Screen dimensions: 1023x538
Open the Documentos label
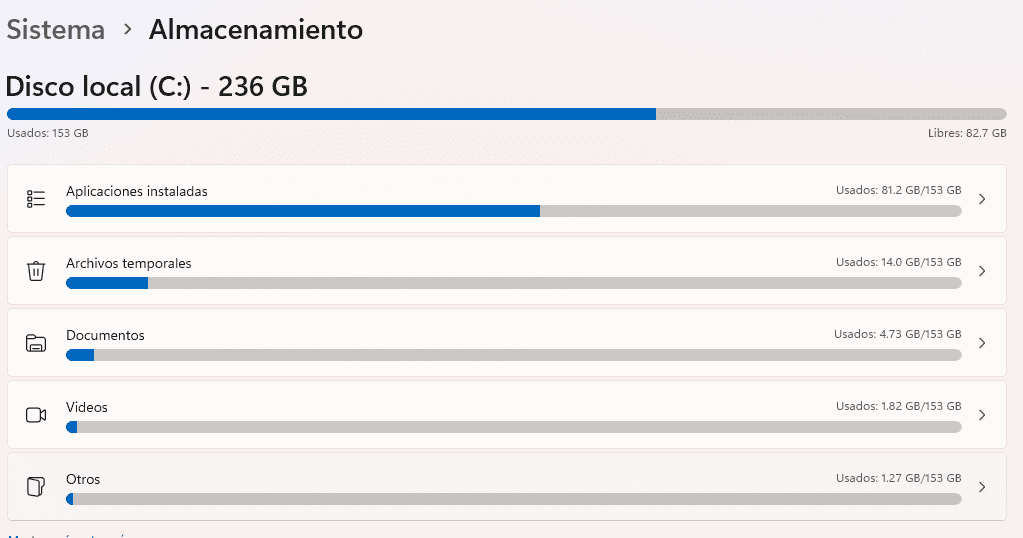[105, 335]
